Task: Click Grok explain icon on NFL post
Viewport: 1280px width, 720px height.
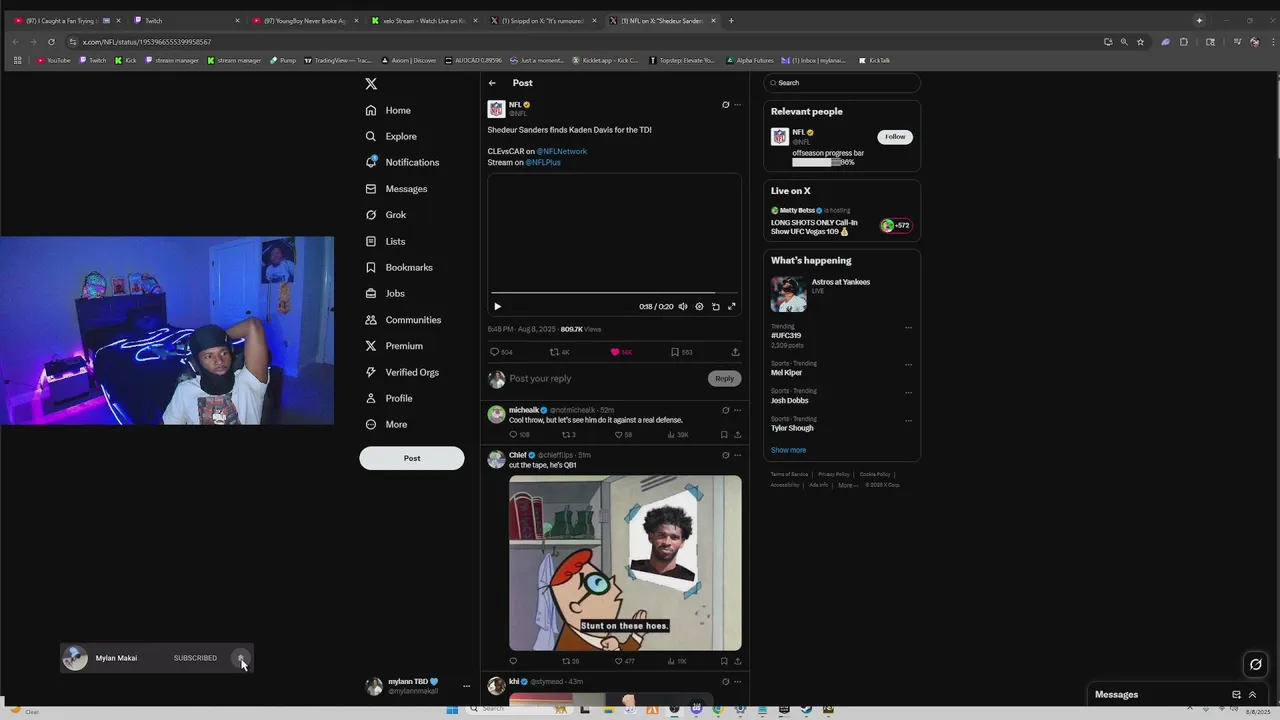Action: 725,104
